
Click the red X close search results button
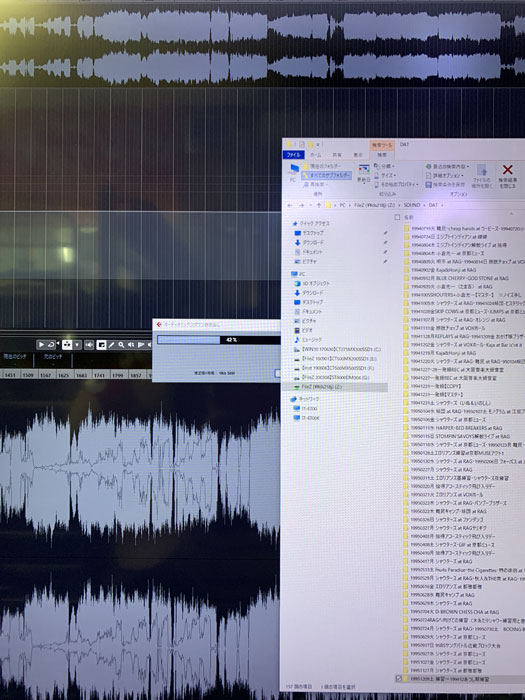point(508,175)
